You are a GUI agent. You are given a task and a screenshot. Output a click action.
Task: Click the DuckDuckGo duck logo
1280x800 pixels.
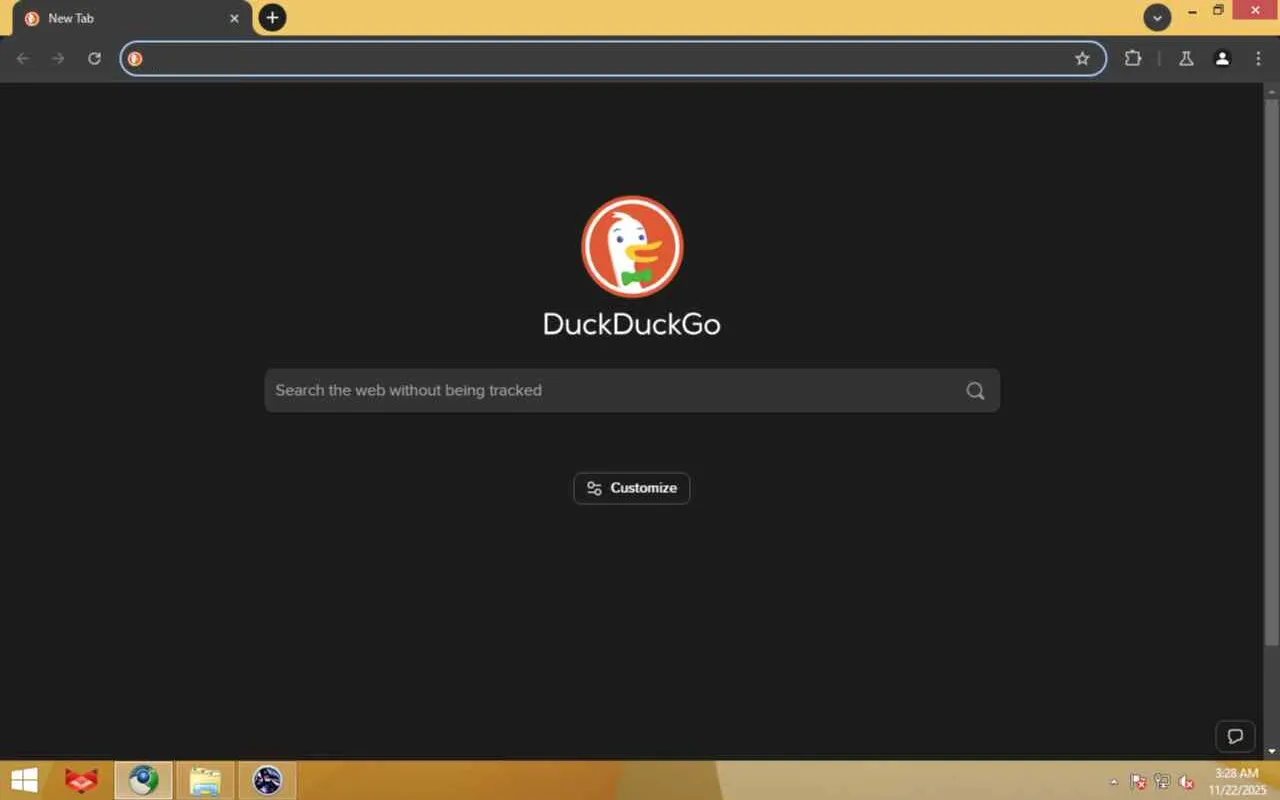(x=632, y=246)
